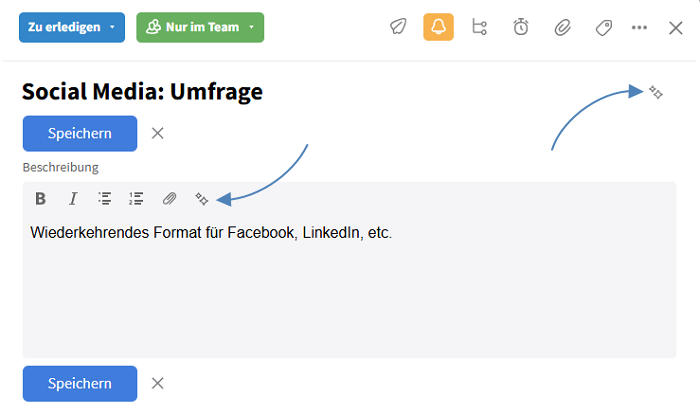This screenshot has height=414, width=700.
Task: Toggle bold formatting in description editor
Action: pyautogui.click(x=40, y=198)
